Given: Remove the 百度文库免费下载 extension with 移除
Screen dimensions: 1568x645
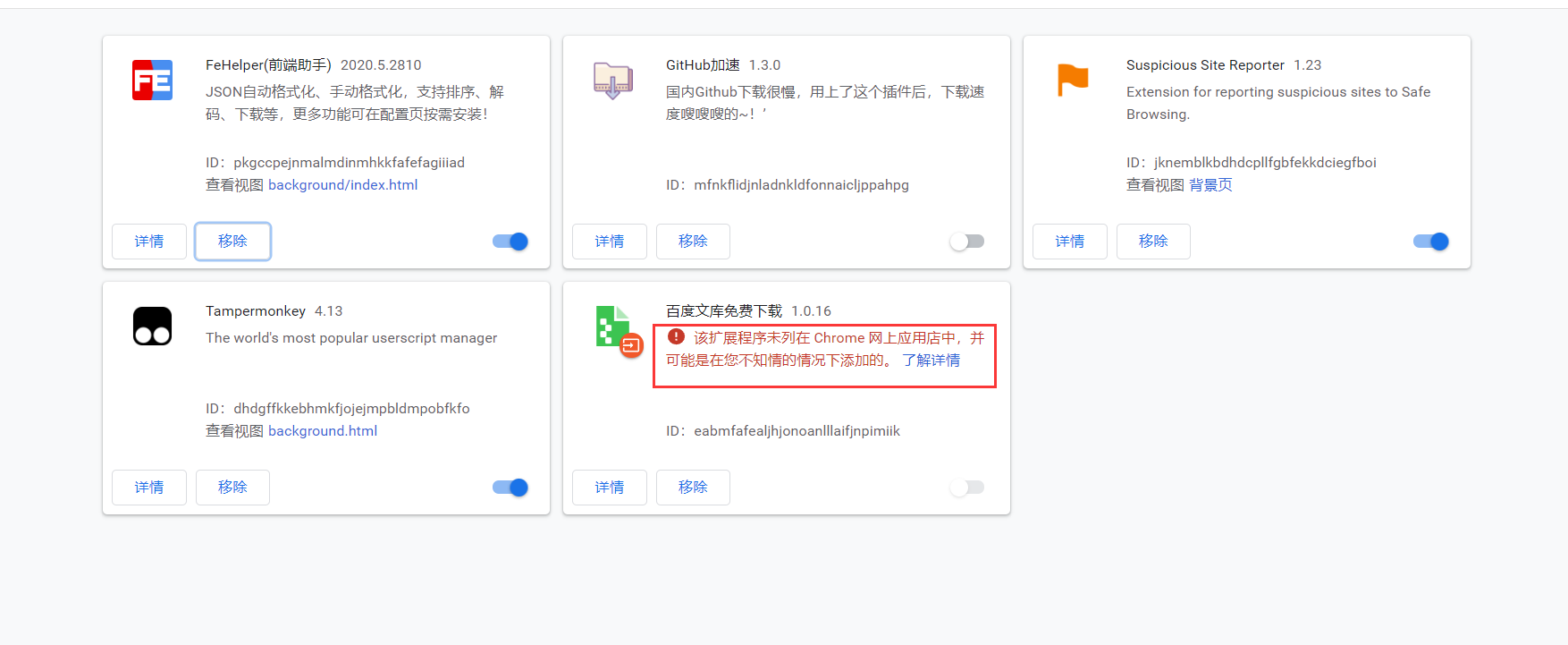Looking at the screenshot, I should tap(693, 488).
